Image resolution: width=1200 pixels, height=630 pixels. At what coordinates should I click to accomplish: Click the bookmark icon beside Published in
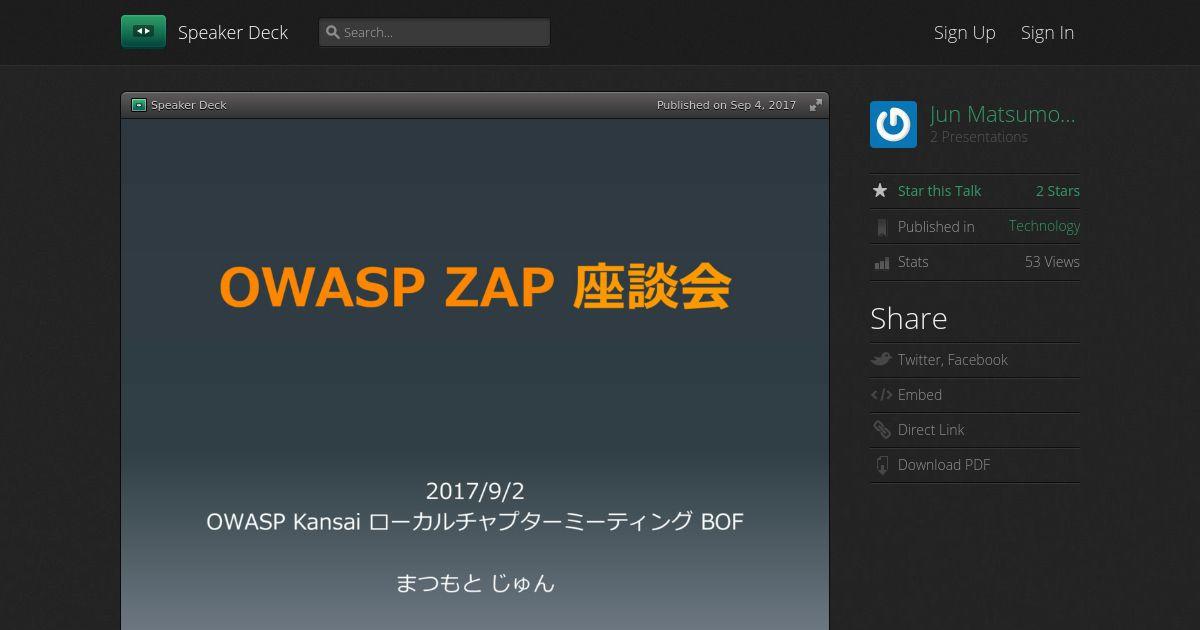[x=881, y=227]
